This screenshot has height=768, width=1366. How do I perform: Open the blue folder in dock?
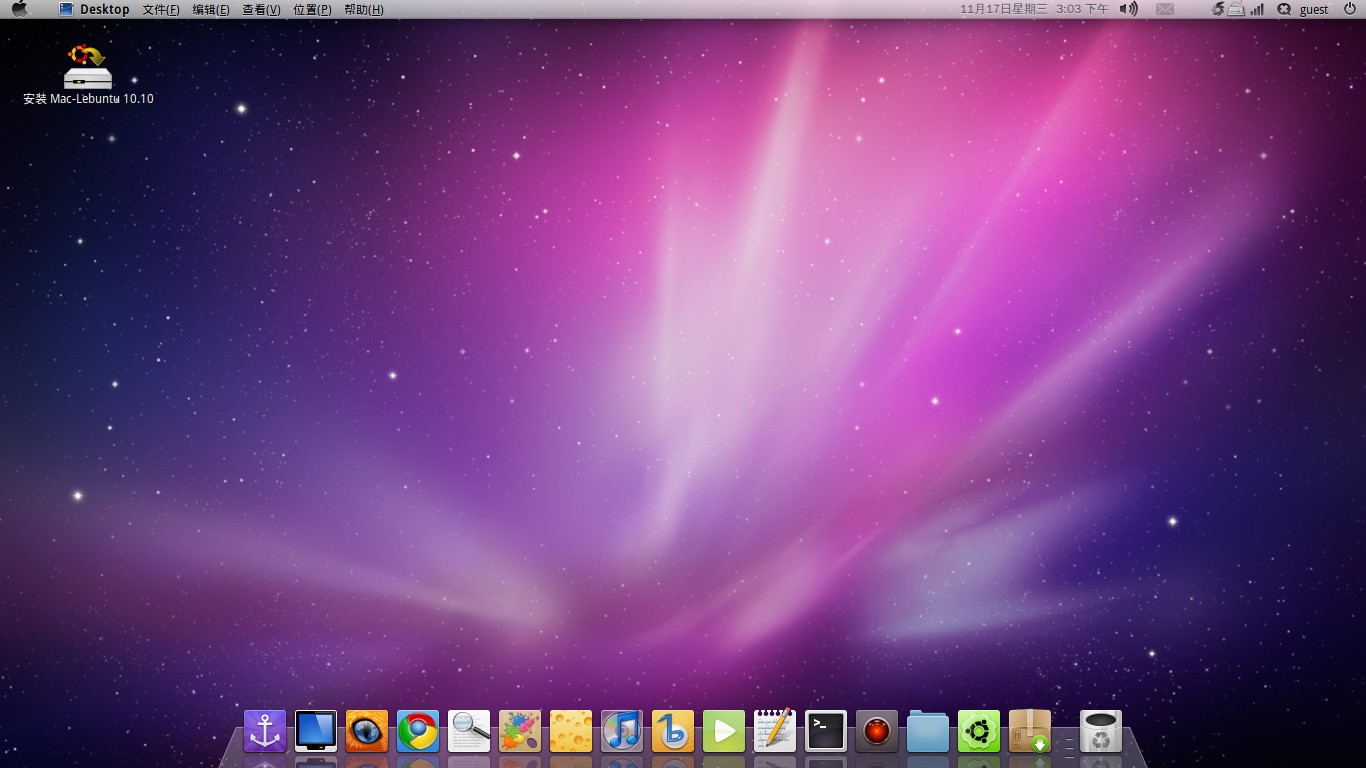(928, 731)
